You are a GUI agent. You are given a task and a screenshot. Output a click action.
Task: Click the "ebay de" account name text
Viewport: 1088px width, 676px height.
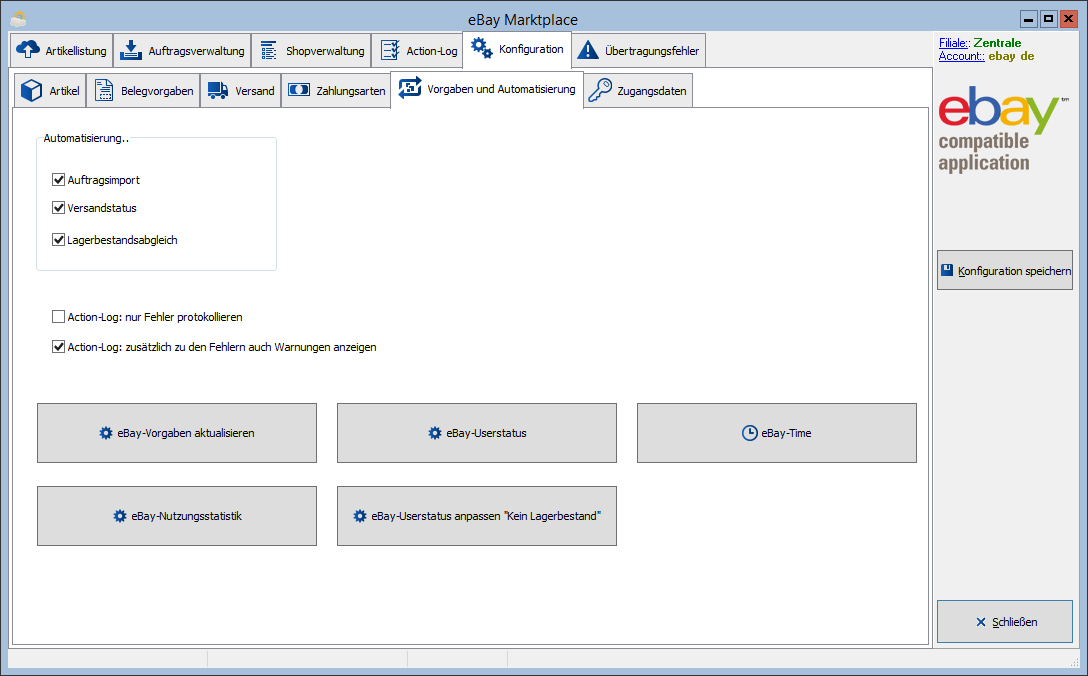[1011, 56]
